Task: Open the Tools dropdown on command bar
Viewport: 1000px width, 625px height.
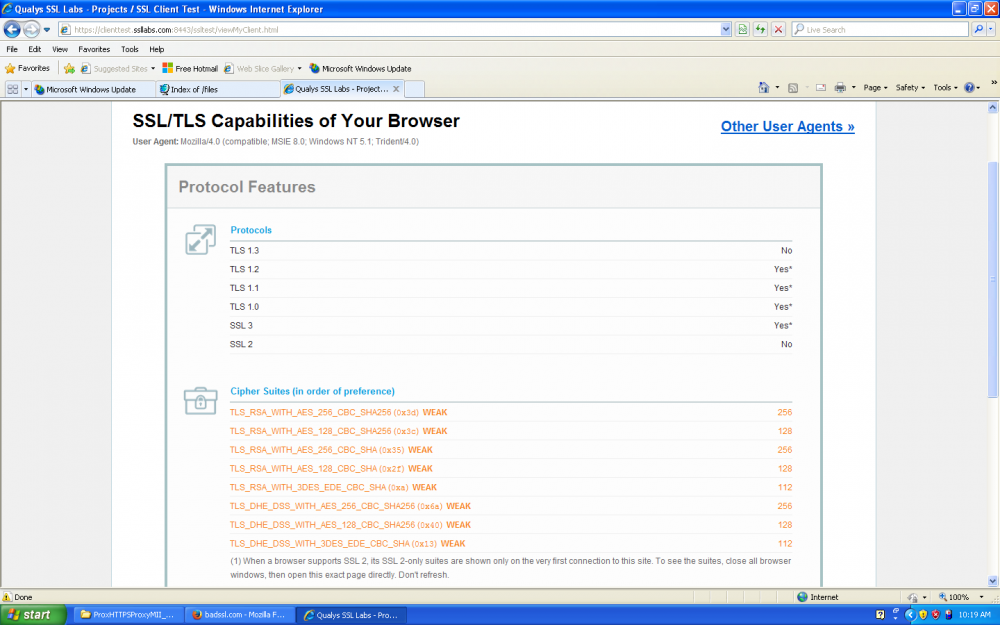Action: pos(941,87)
